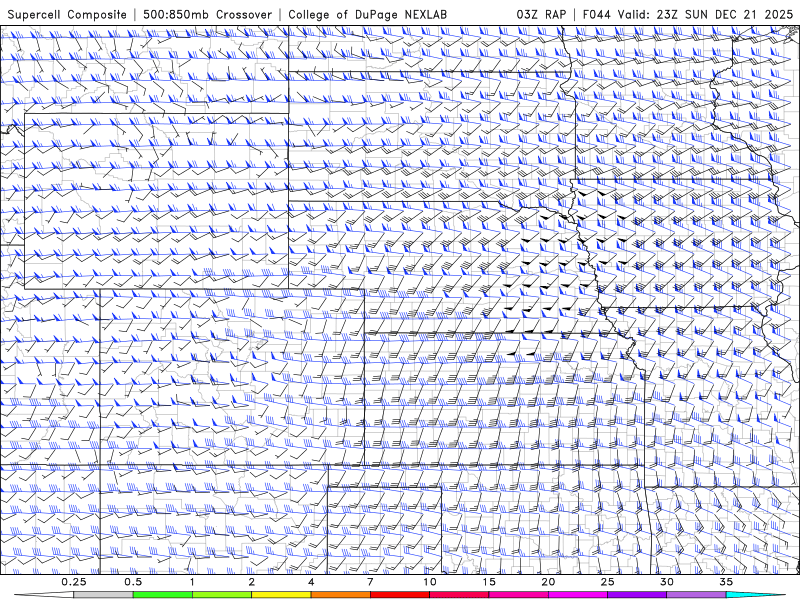Viewport: 800px width, 600px height.
Task: Click the 0.25 legend value
Action: pos(74,582)
